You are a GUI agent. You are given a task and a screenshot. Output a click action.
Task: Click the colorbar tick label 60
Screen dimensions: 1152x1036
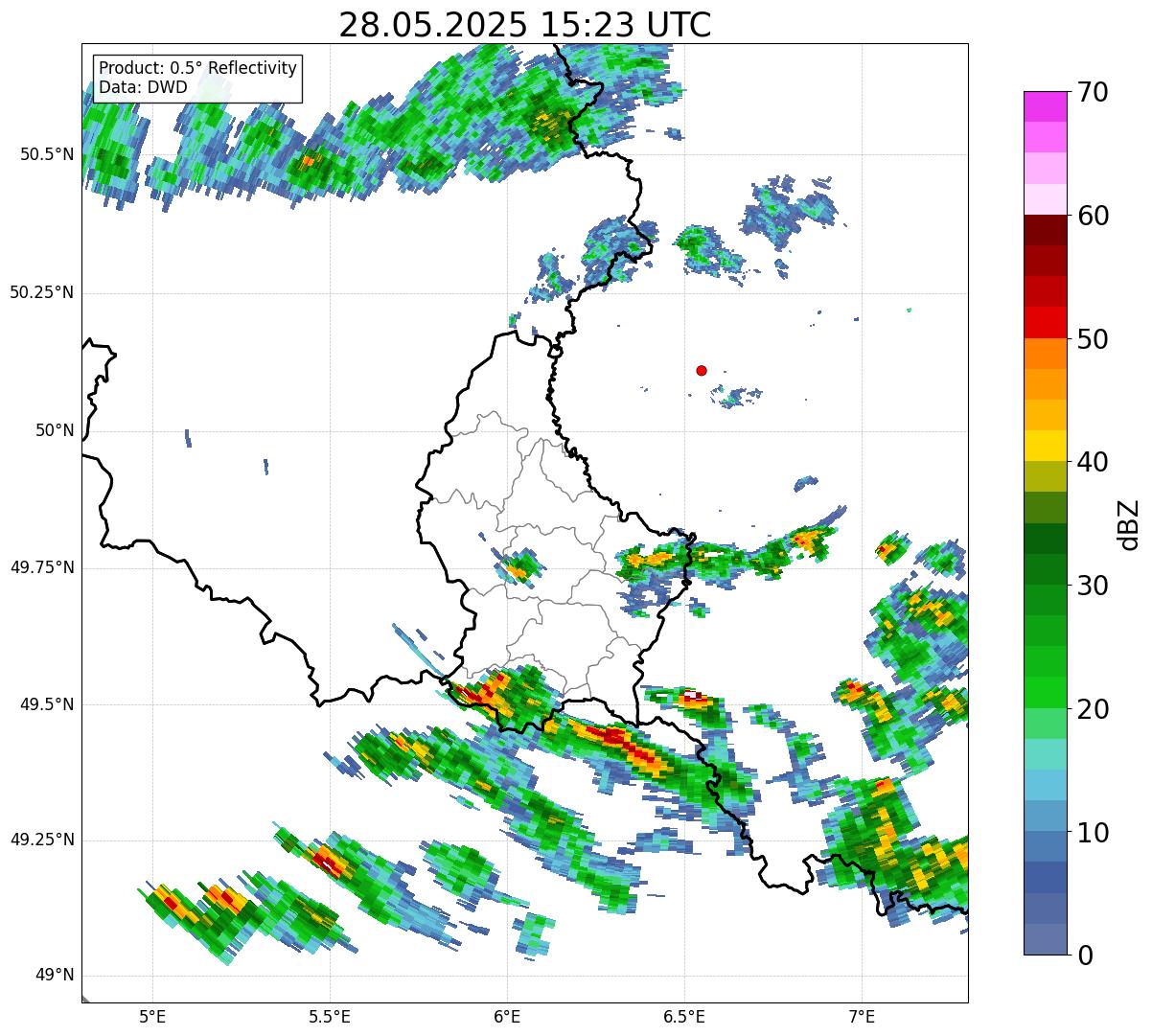tap(1093, 216)
